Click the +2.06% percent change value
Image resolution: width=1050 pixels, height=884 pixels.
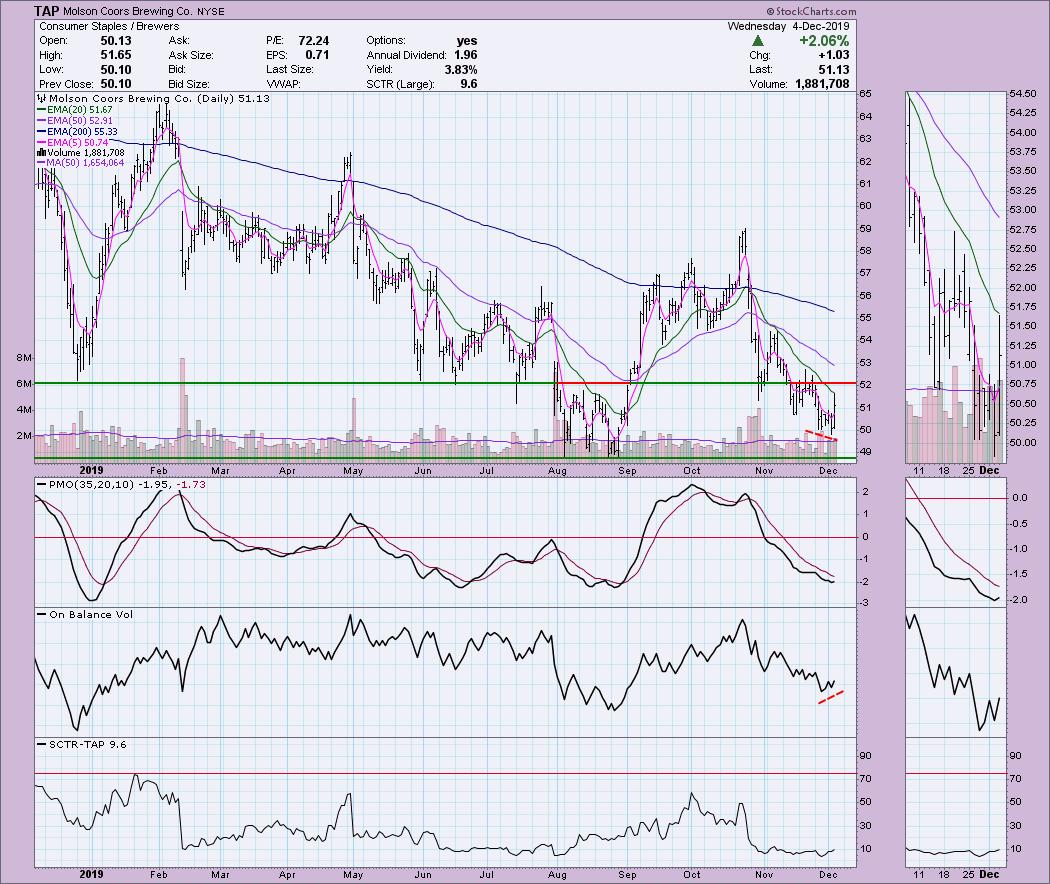click(x=824, y=41)
